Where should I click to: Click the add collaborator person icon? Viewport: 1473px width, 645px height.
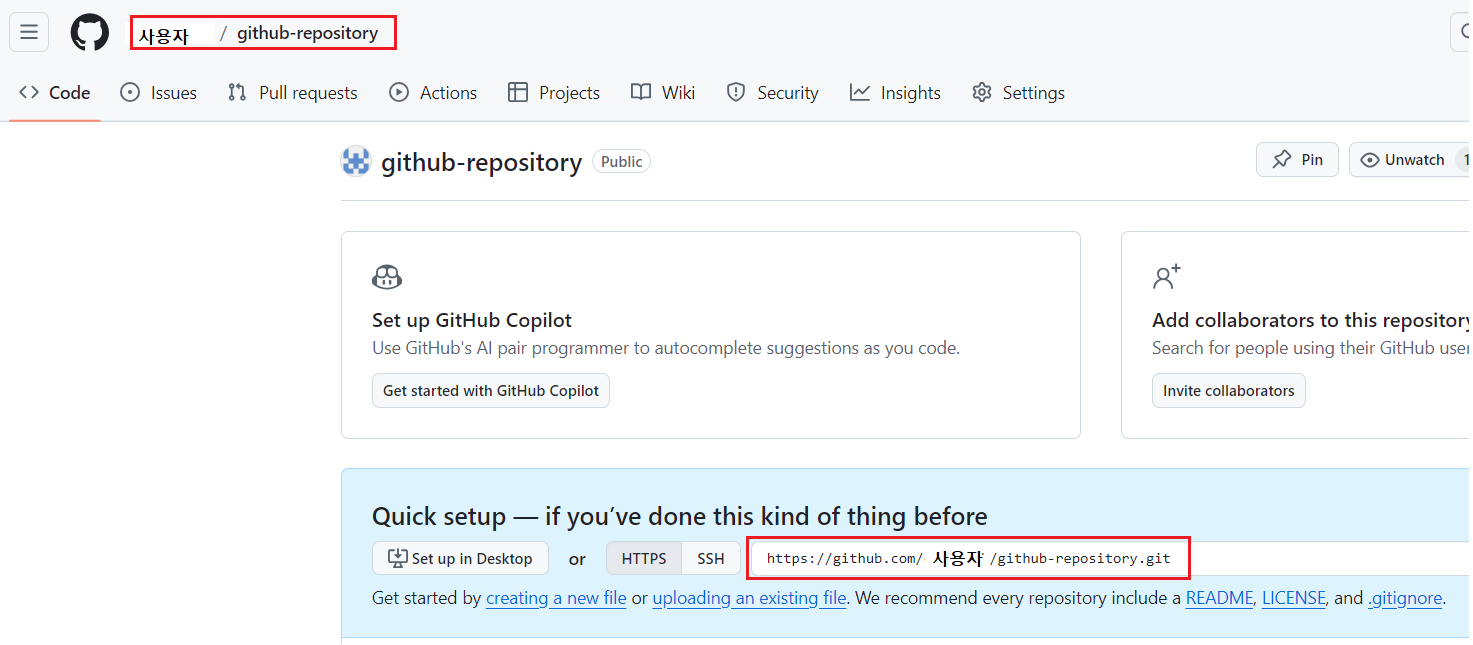pos(1167,277)
